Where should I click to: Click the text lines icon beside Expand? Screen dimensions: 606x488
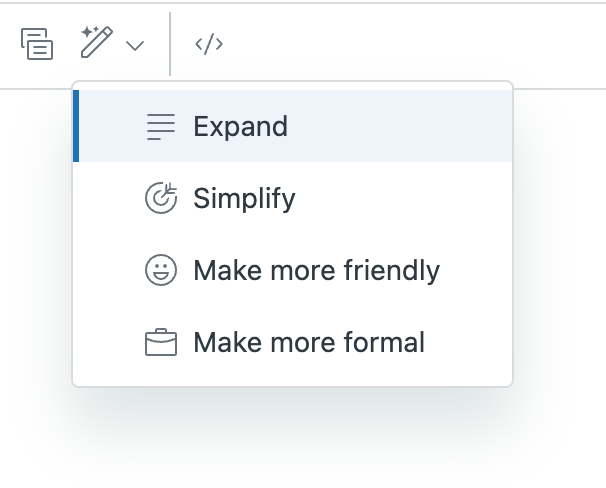(x=160, y=127)
